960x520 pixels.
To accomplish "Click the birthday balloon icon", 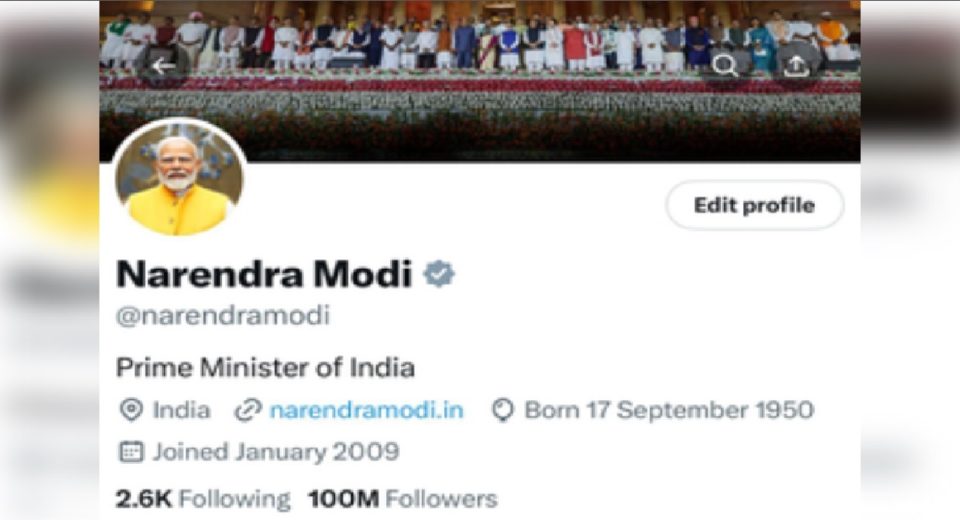I will (x=503, y=410).
